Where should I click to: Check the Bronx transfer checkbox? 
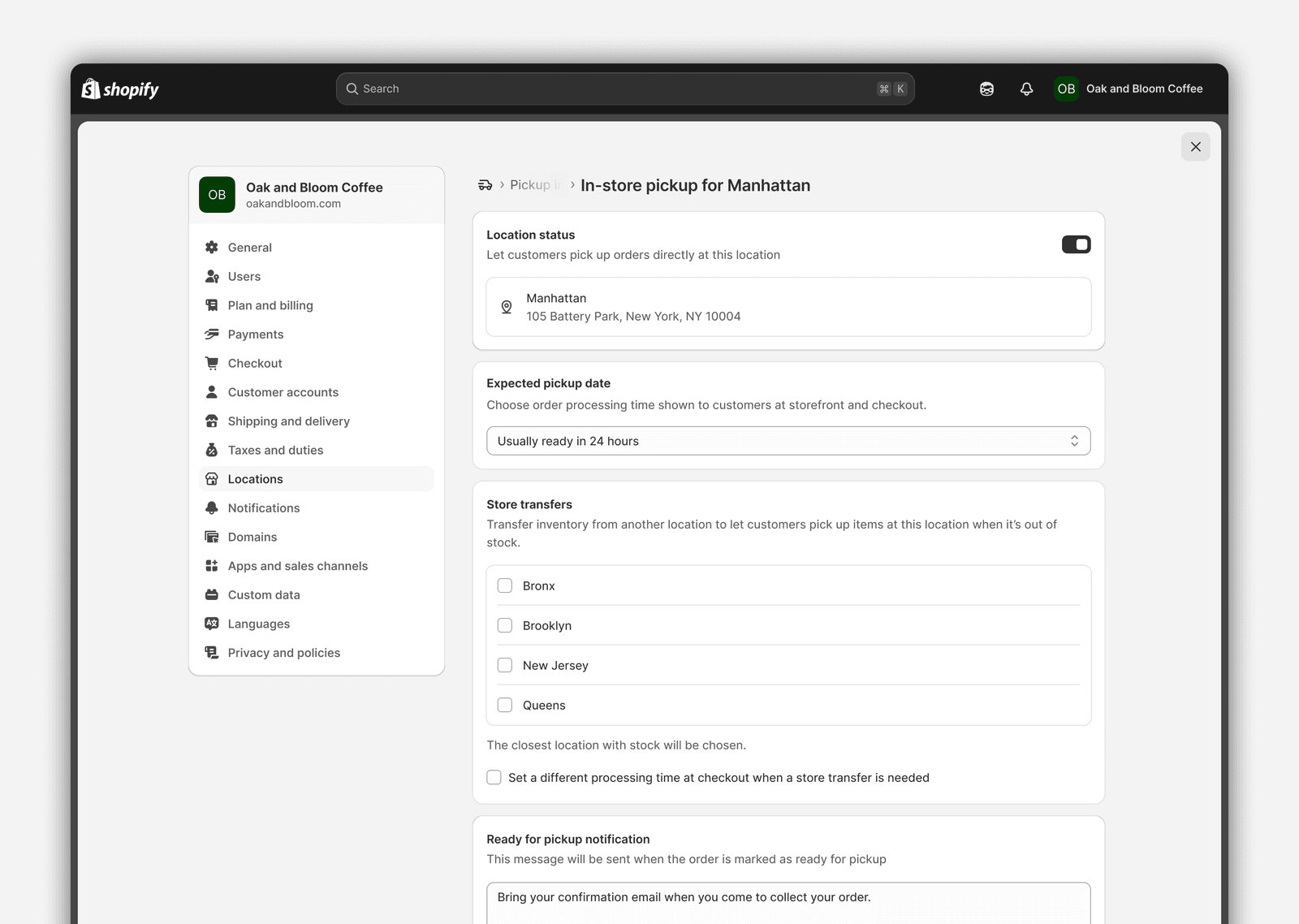(505, 585)
